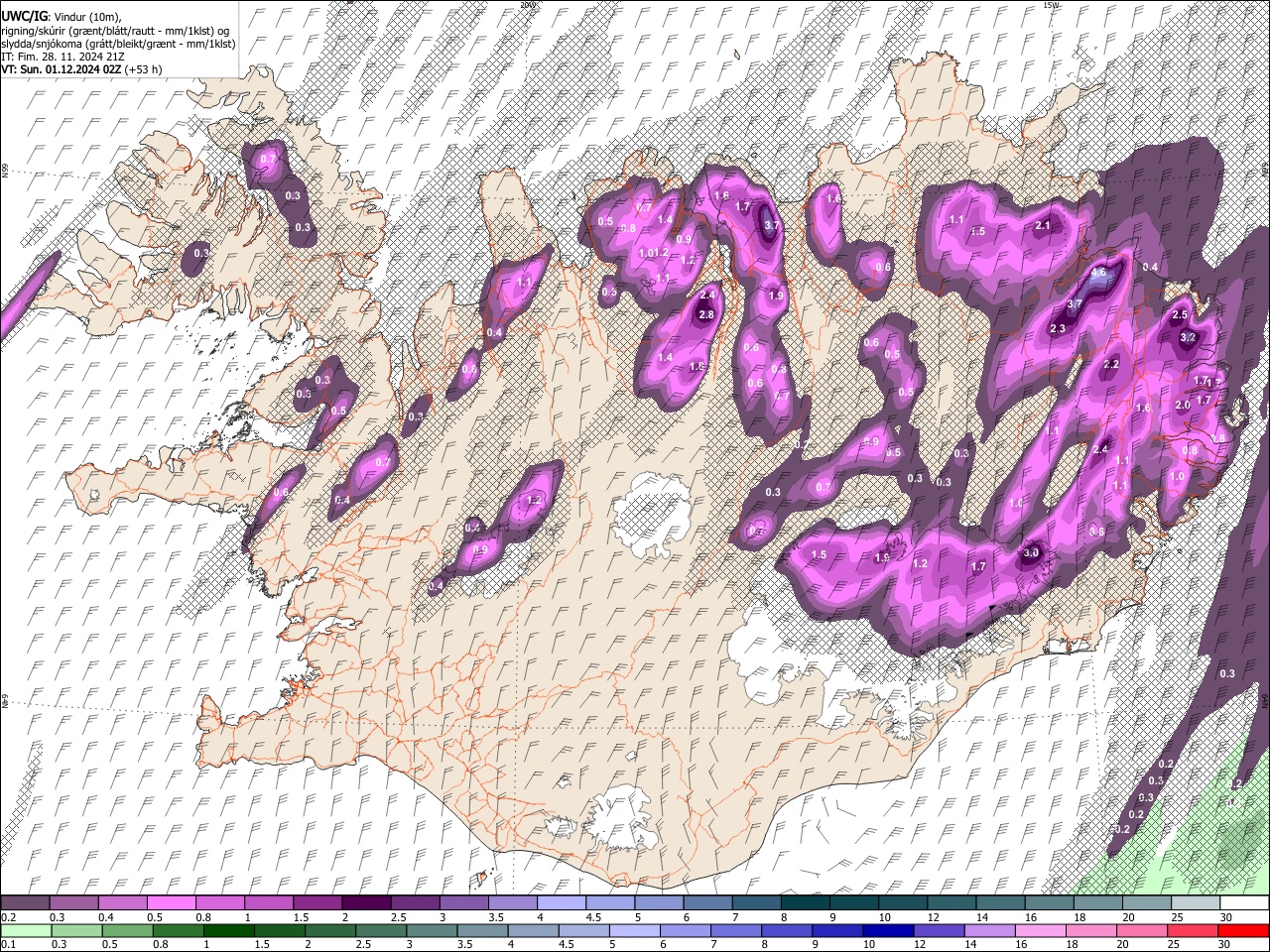Viewport: 1270px width, 952px height.
Task: Click the 2.3 precipitation value on the map
Action: 1058,328
